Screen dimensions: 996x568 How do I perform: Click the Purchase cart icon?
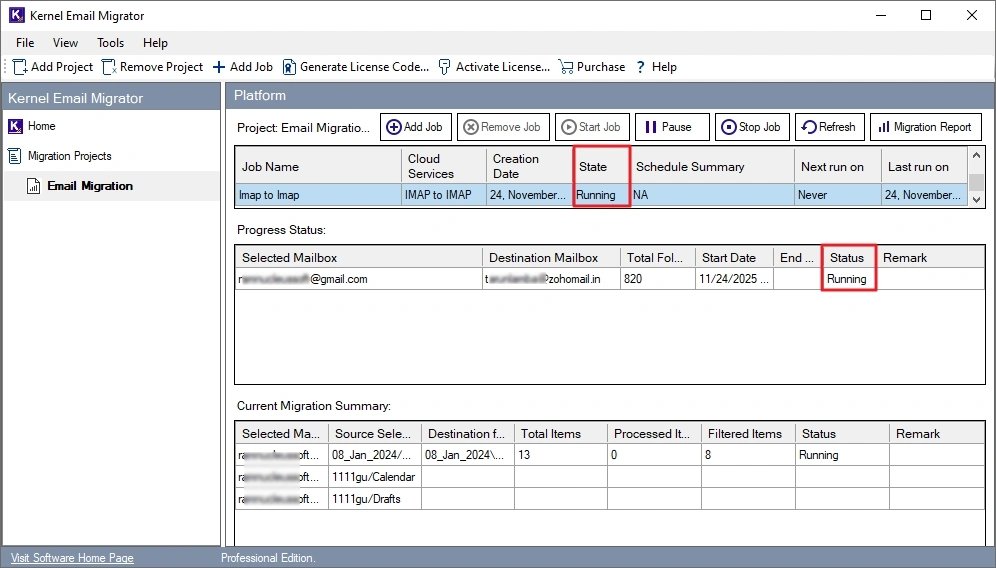(566, 67)
